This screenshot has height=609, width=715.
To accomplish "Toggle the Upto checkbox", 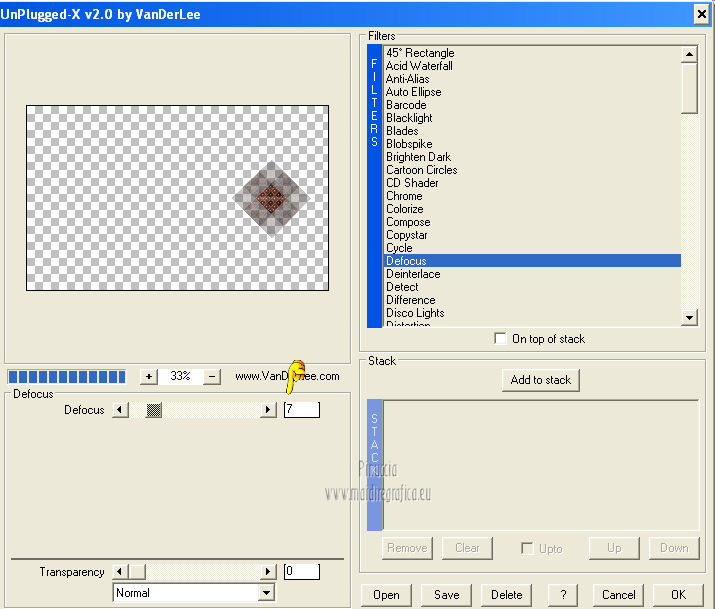I will 527,548.
